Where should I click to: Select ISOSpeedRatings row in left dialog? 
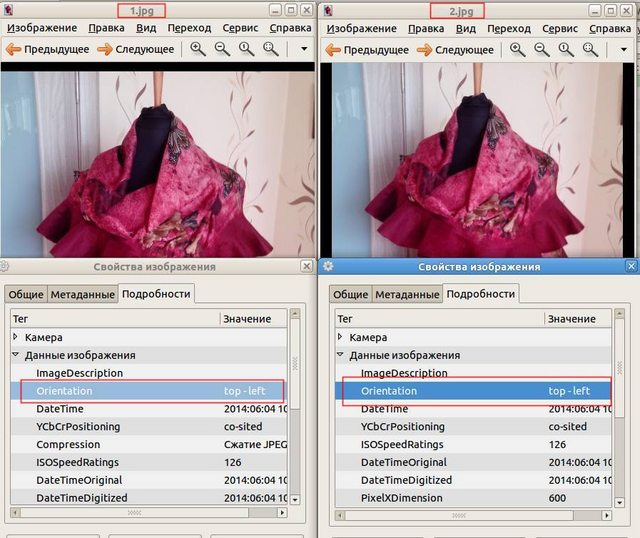coord(149,462)
